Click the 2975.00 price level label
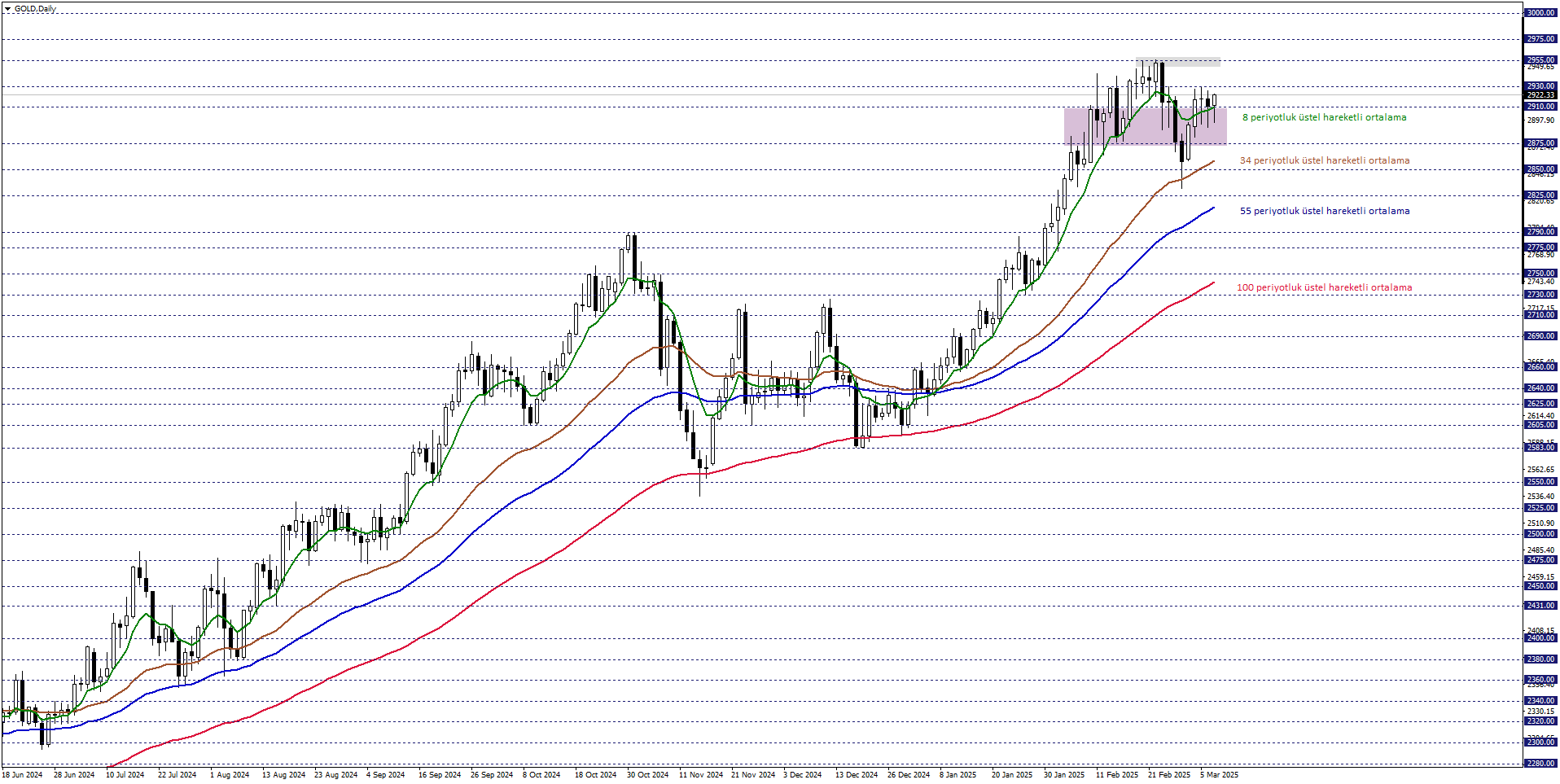 click(x=1540, y=39)
